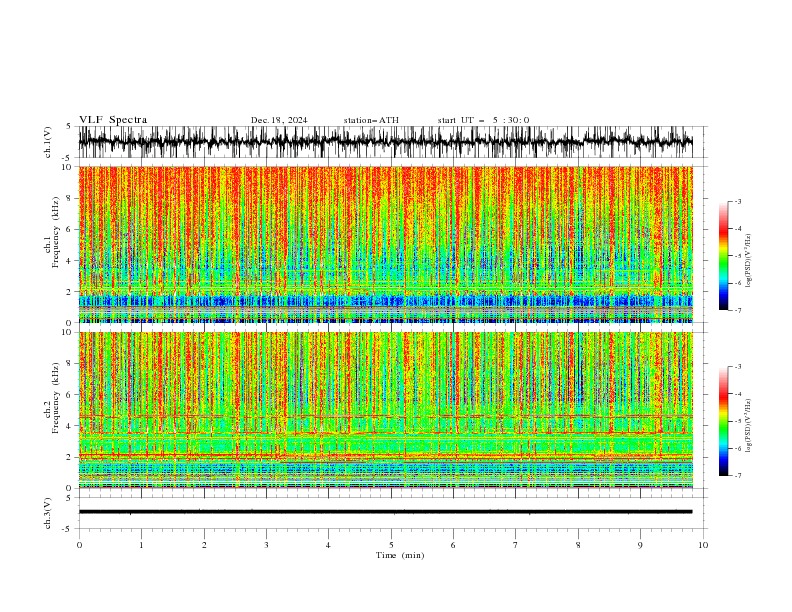
Task: Click inside the ch.1 spectrogram panel
Action: 386,244
